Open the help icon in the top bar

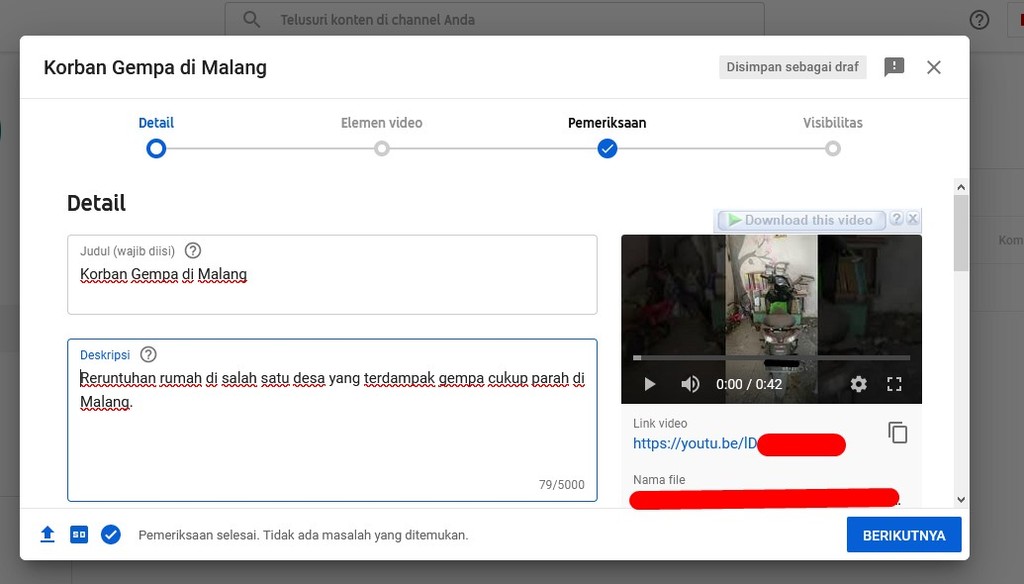click(x=979, y=20)
